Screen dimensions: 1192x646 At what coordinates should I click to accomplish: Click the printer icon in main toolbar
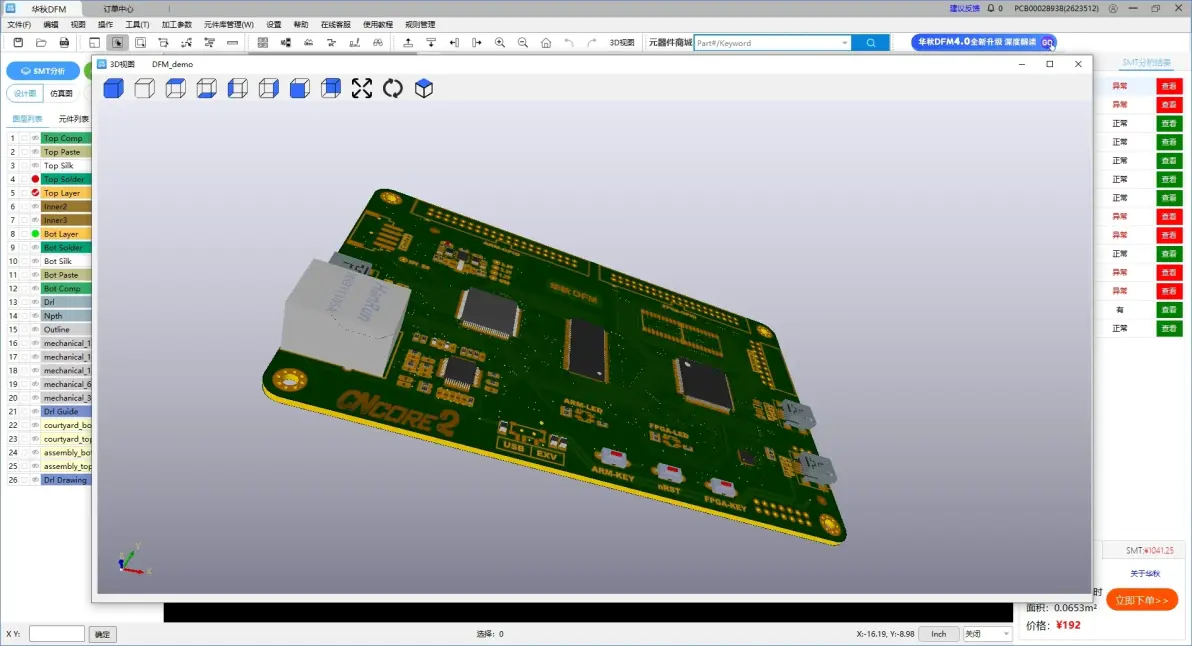click(x=64, y=43)
